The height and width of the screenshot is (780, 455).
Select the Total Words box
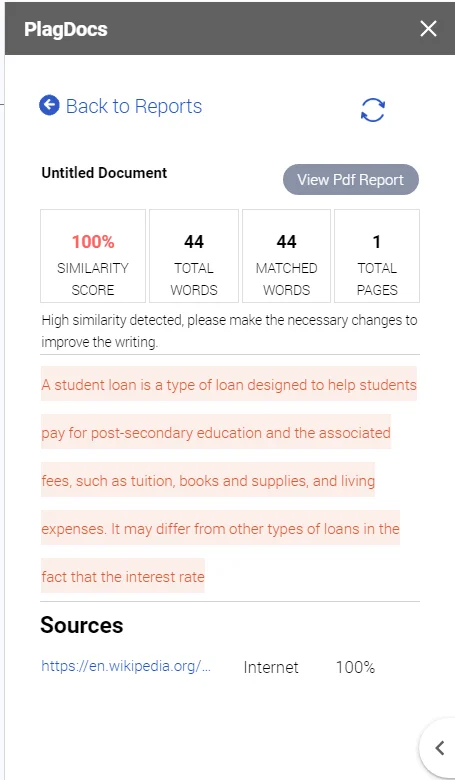tap(194, 256)
